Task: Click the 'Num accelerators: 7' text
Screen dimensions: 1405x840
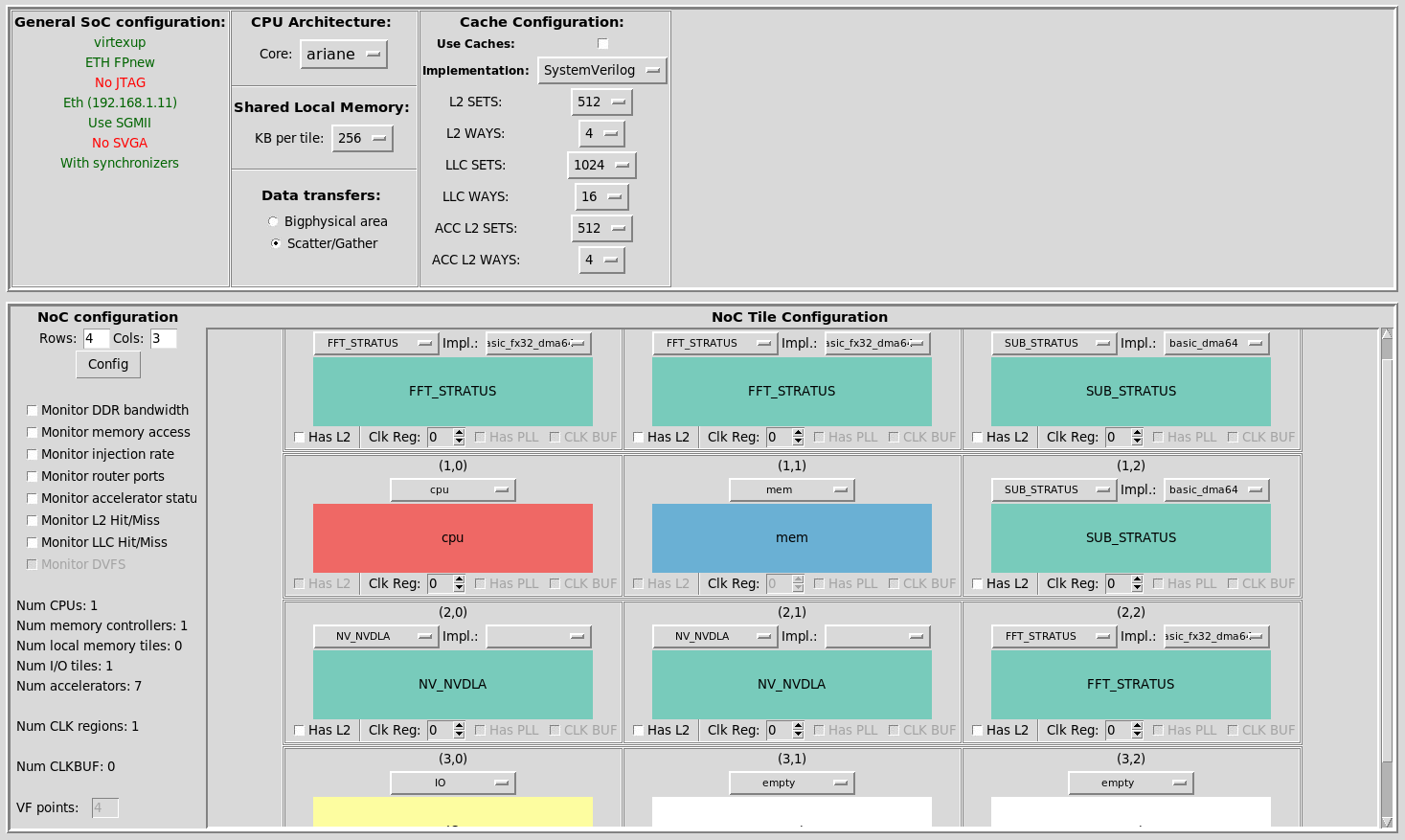Action: pos(79,686)
